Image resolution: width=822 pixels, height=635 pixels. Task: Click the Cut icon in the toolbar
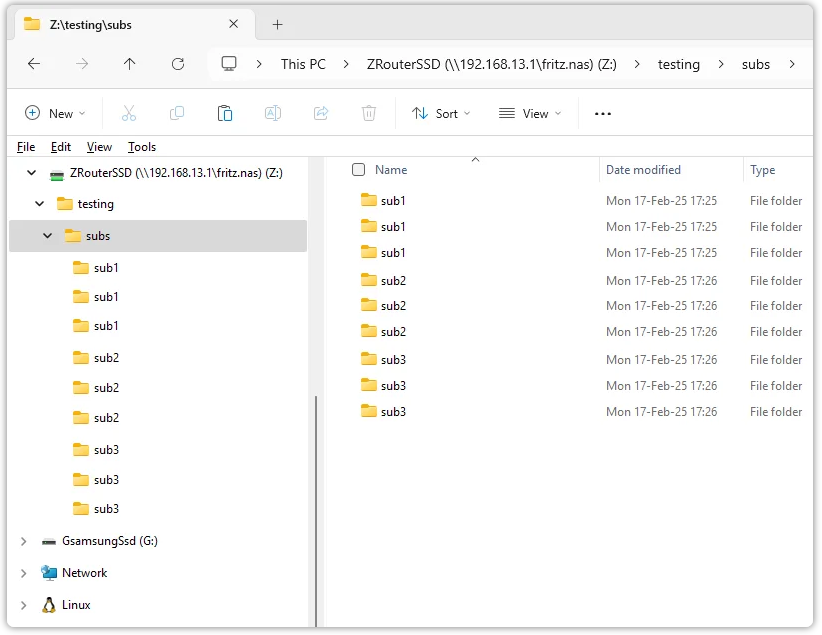click(x=128, y=113)
